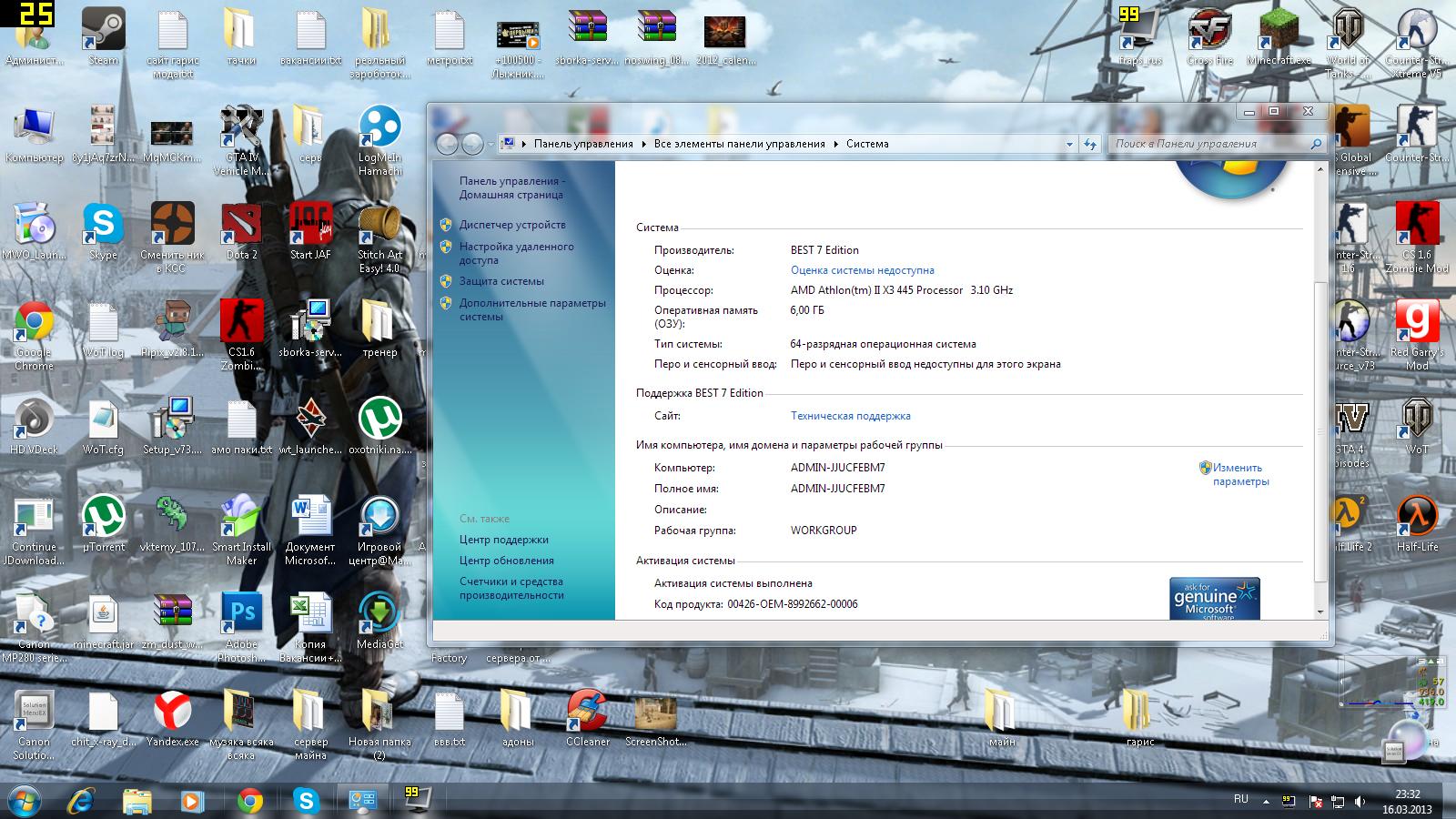Click the Back navigation button
The width and height of the screenshot is (1456, 819).
click(x=447, y=144)
